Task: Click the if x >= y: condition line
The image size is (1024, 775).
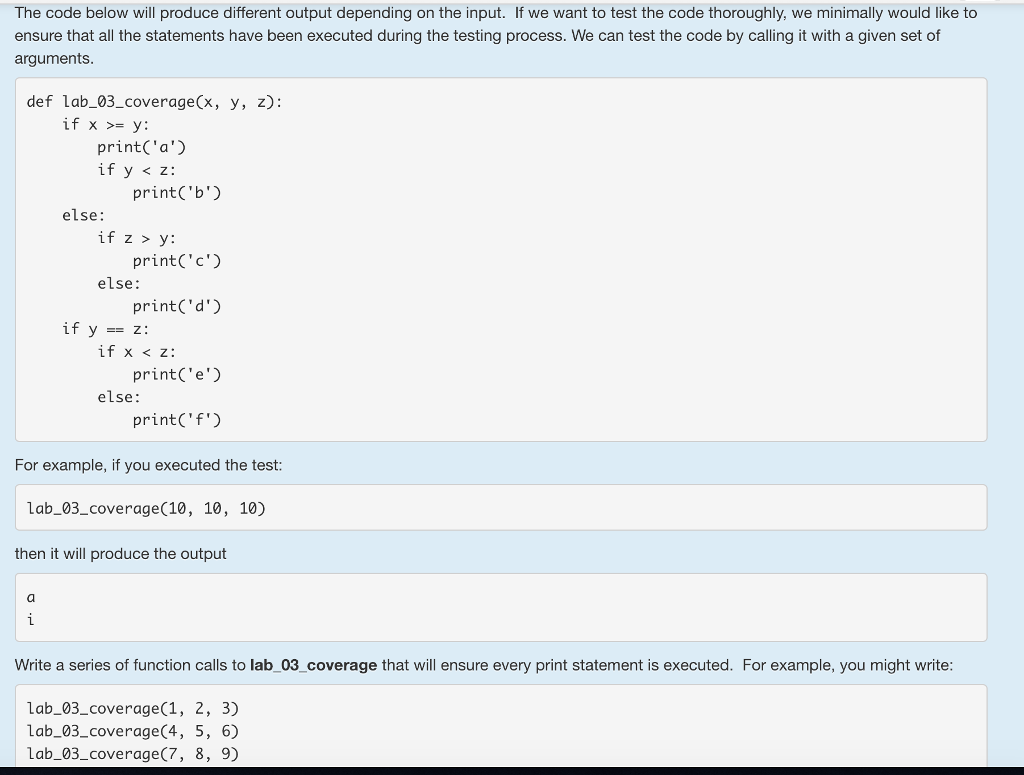Action: [x=106, y=124]
